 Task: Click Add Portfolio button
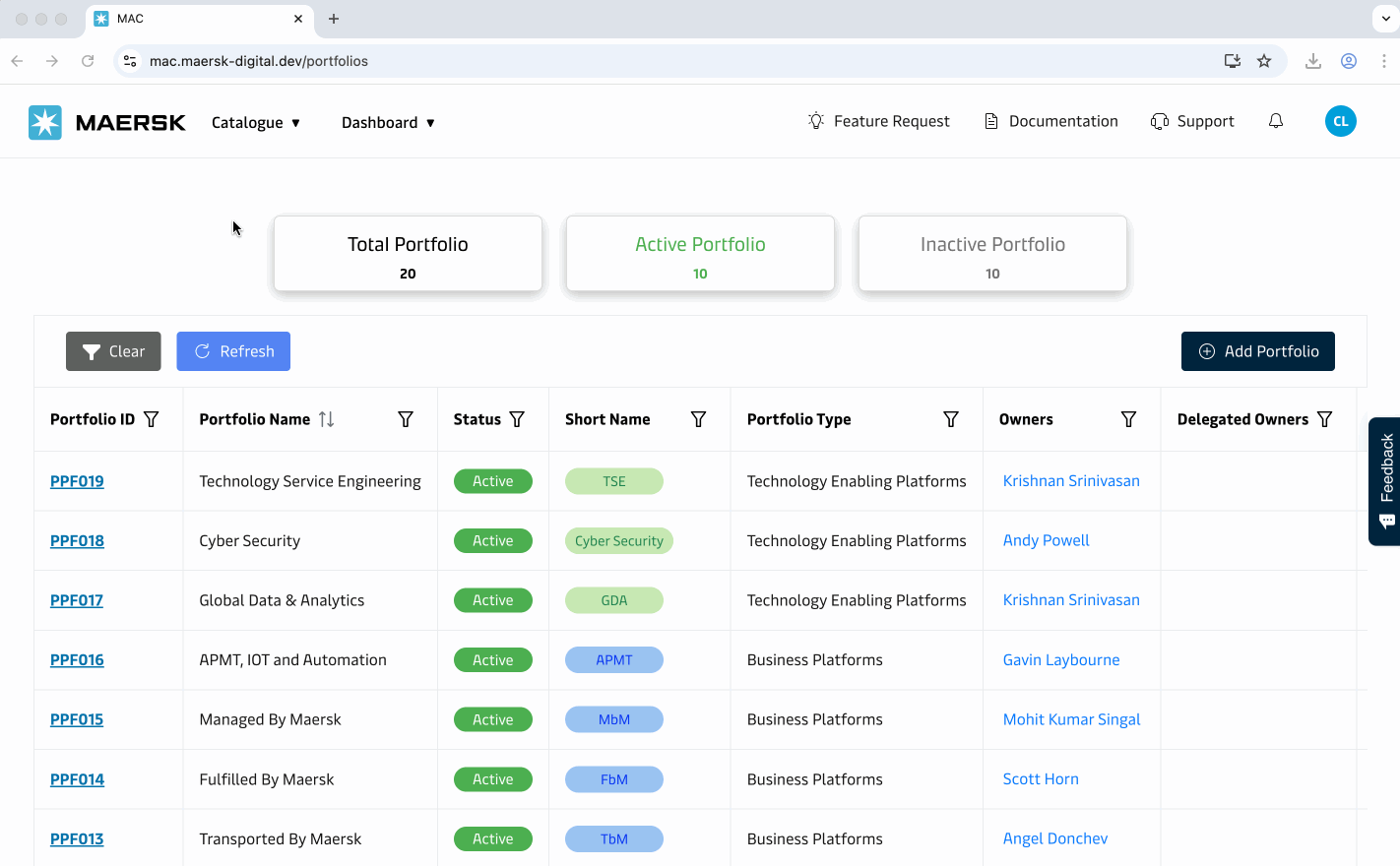1258,351
